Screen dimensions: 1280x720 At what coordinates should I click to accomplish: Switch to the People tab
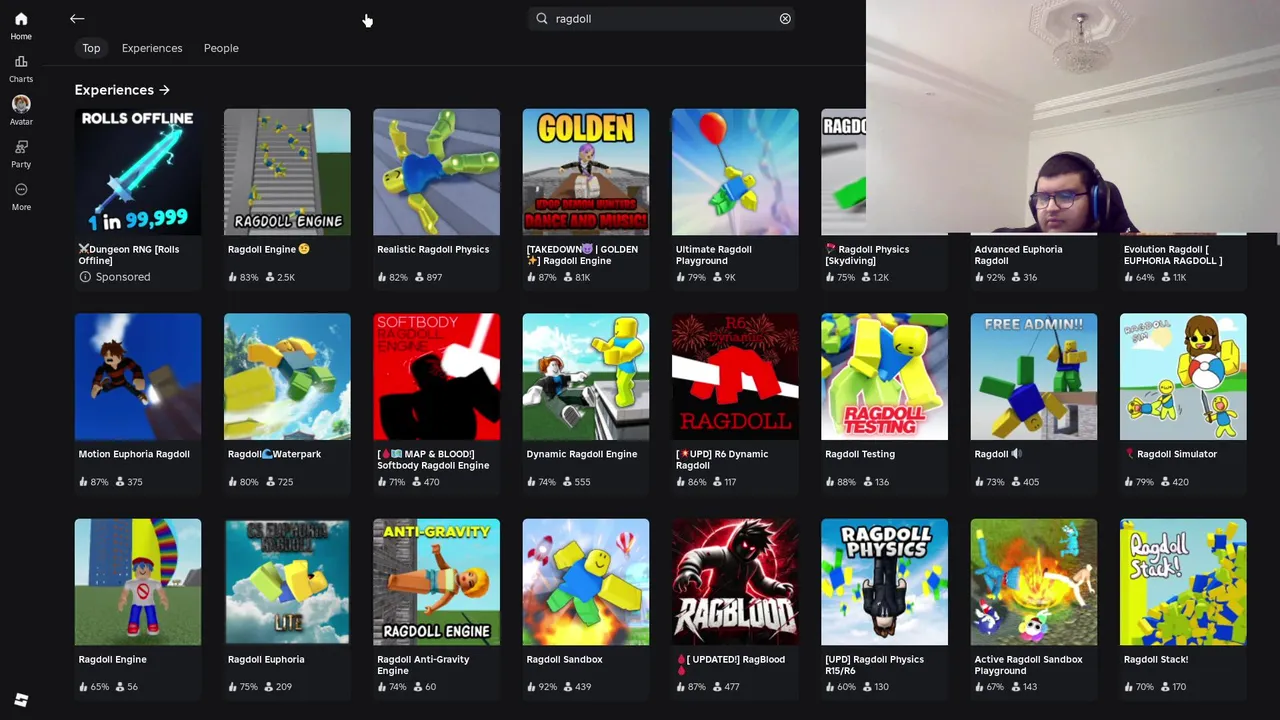pos(221,48)
